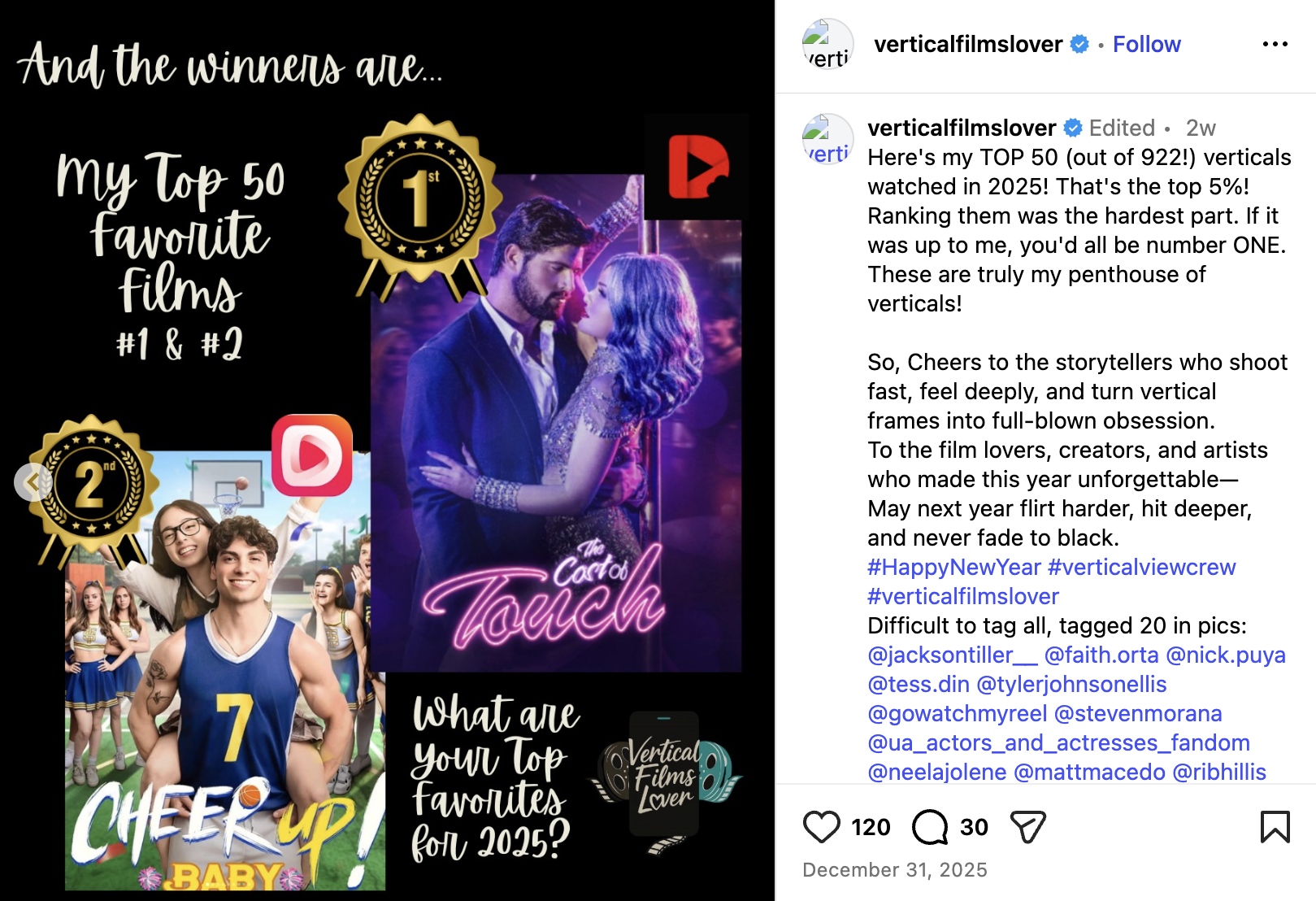Visit the @tylerjohnsonellis profile mention
Viewport: 1316px width, 901px height.
(x=1071, y=685)
